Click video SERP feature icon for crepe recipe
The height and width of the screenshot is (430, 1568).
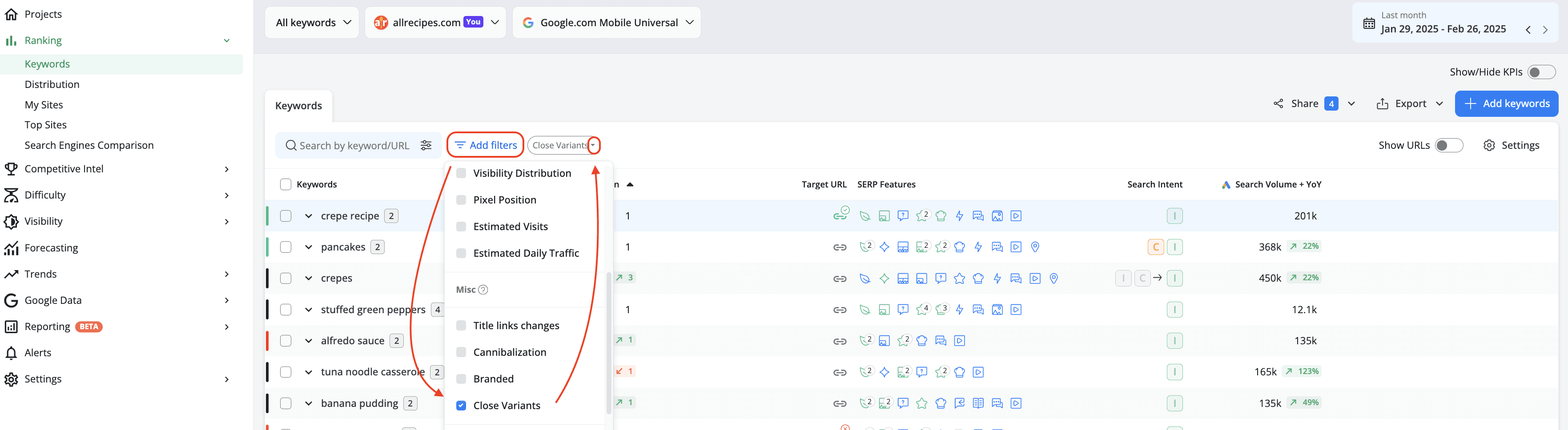pos(1016,216)
